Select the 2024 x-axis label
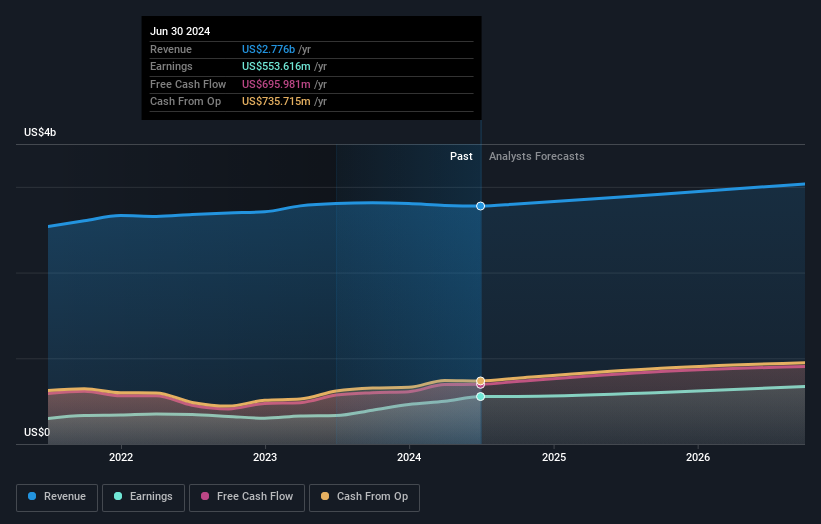Viewport: 821px width, 524px height. 409,457
